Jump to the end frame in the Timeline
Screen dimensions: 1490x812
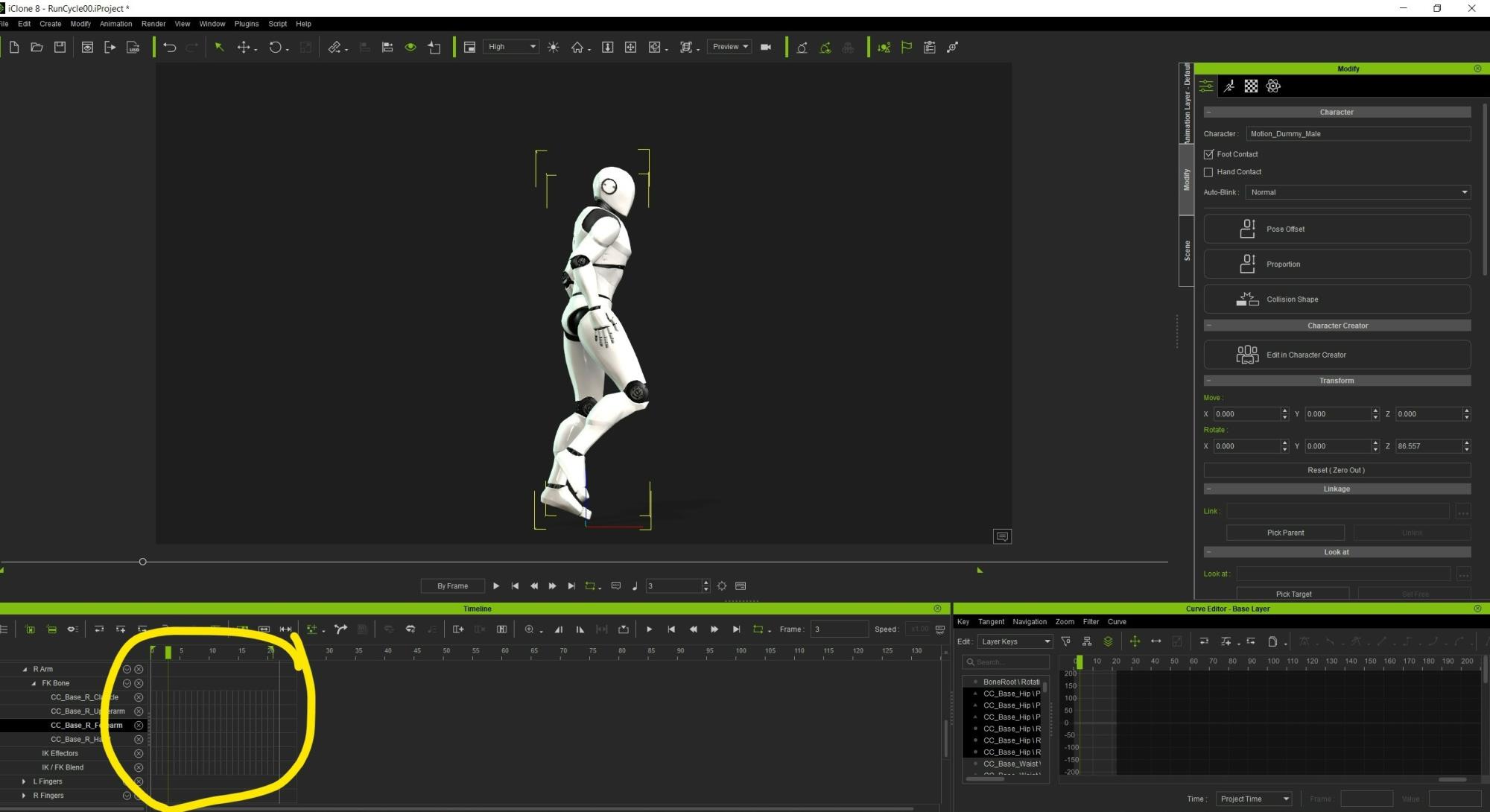(x=736, y=629)
